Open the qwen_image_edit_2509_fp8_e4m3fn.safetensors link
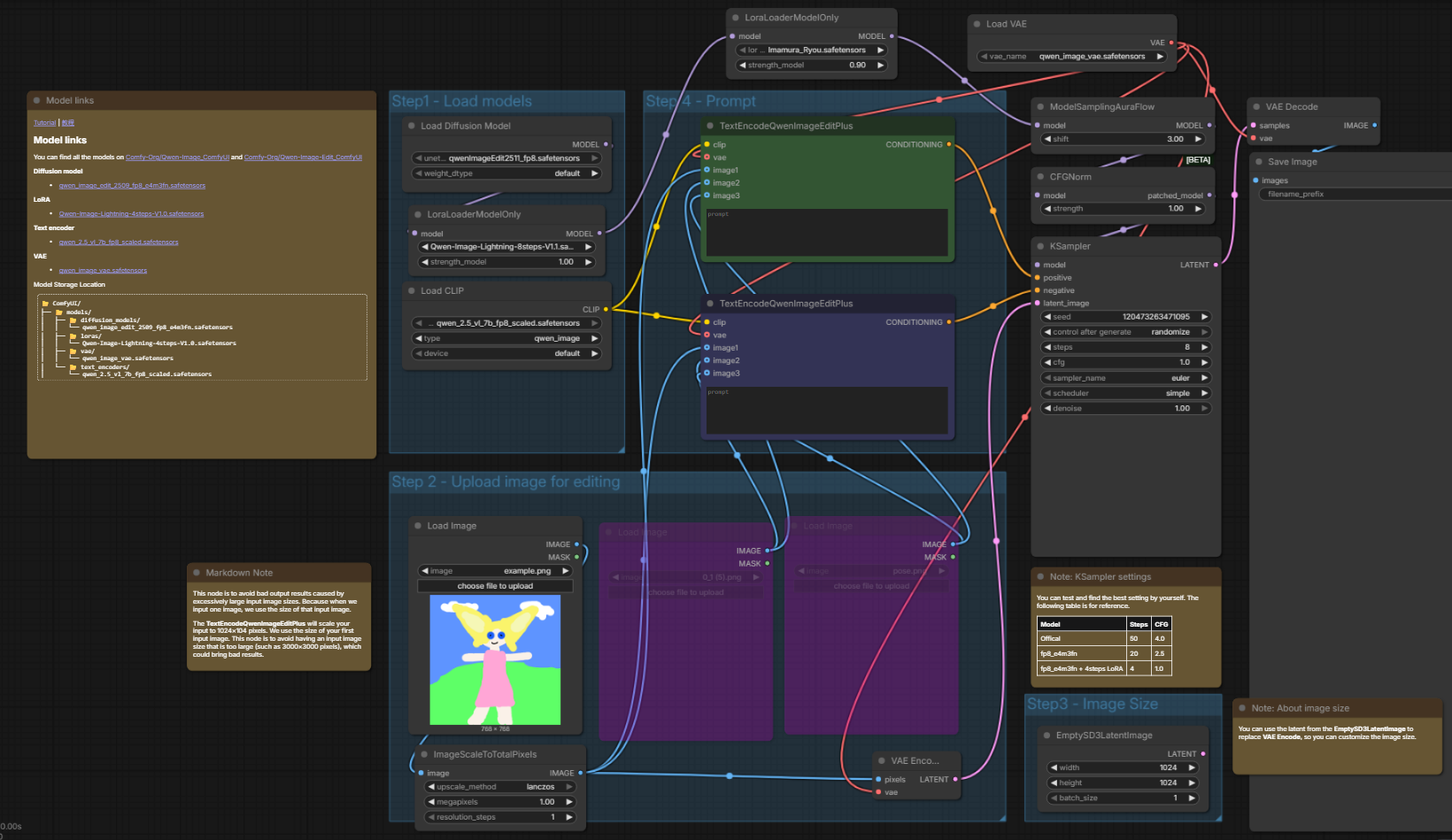The image size is (1452, 840). click(x=132, y=186)
